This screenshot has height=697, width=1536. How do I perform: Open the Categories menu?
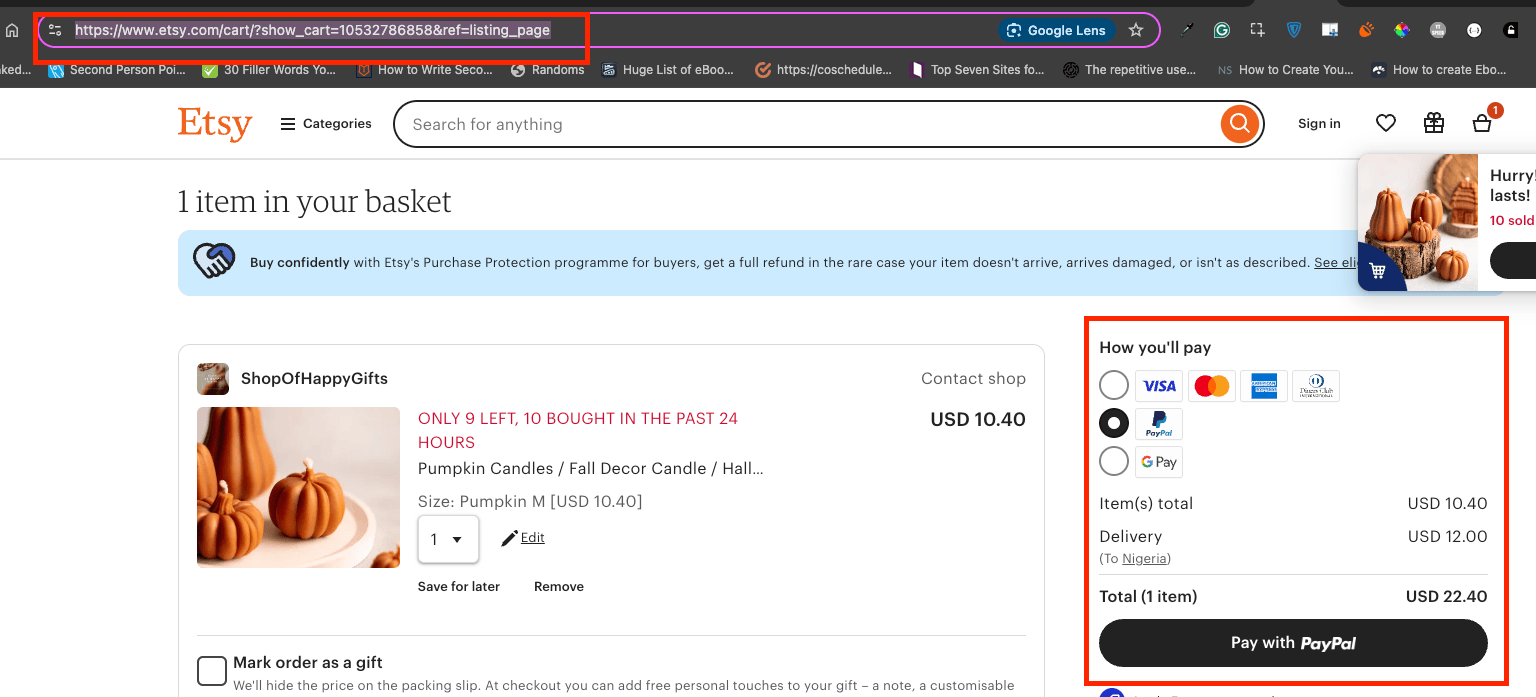[x=326, y=124]
